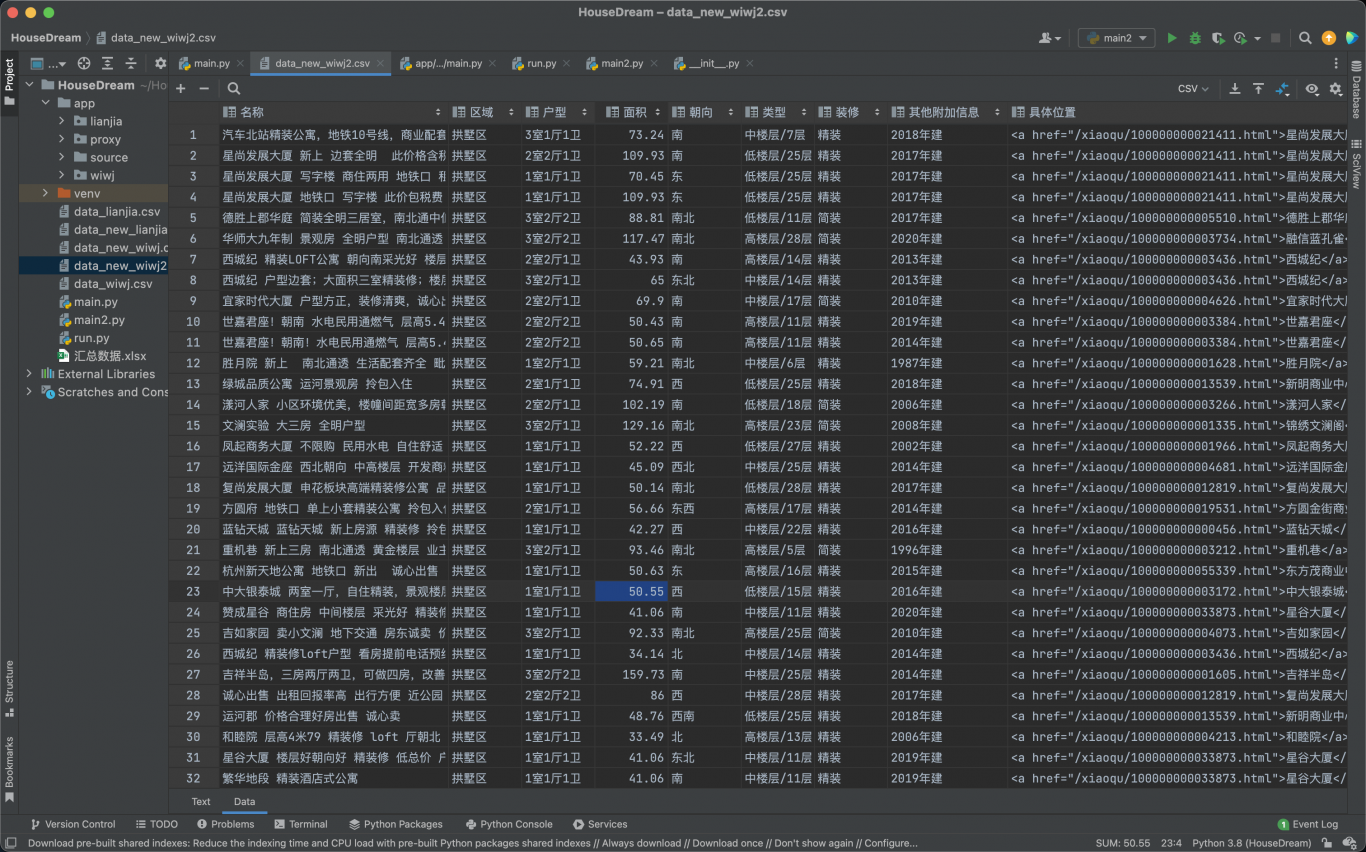
Task: Open the colorful JetBrains Space icon
Action: 1352,38
